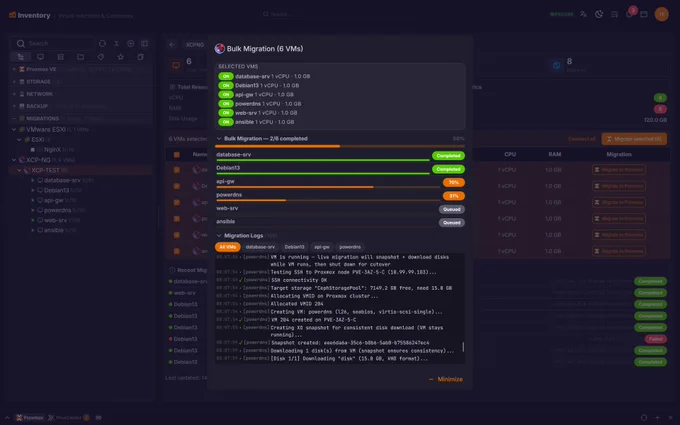Collapse the VMware ESXi node

14,129
